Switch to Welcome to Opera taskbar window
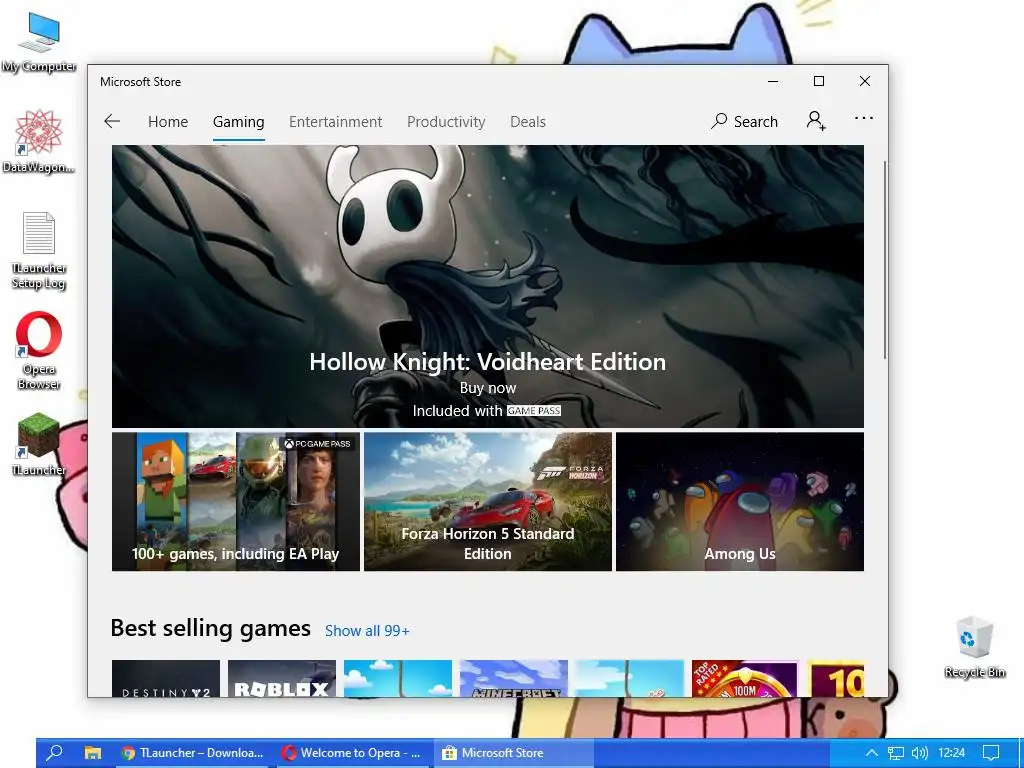The width and height of the screenshot is (1024, 768). (353, 753)
